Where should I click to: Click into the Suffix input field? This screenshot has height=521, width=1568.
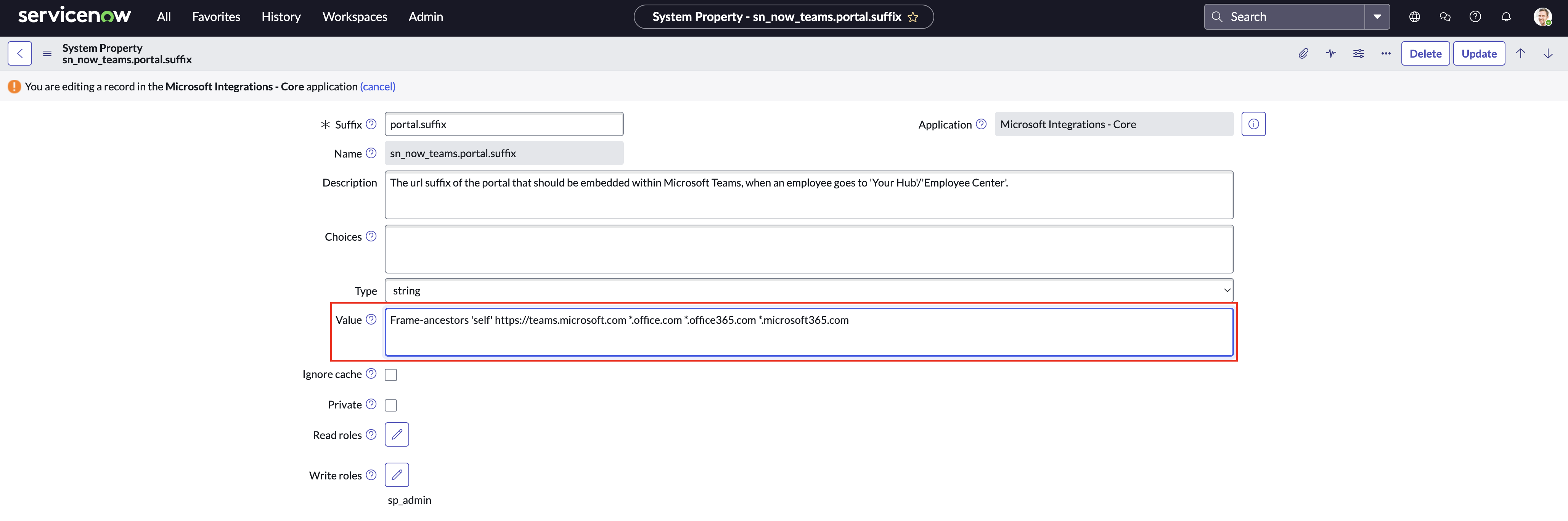coord(504,124)
